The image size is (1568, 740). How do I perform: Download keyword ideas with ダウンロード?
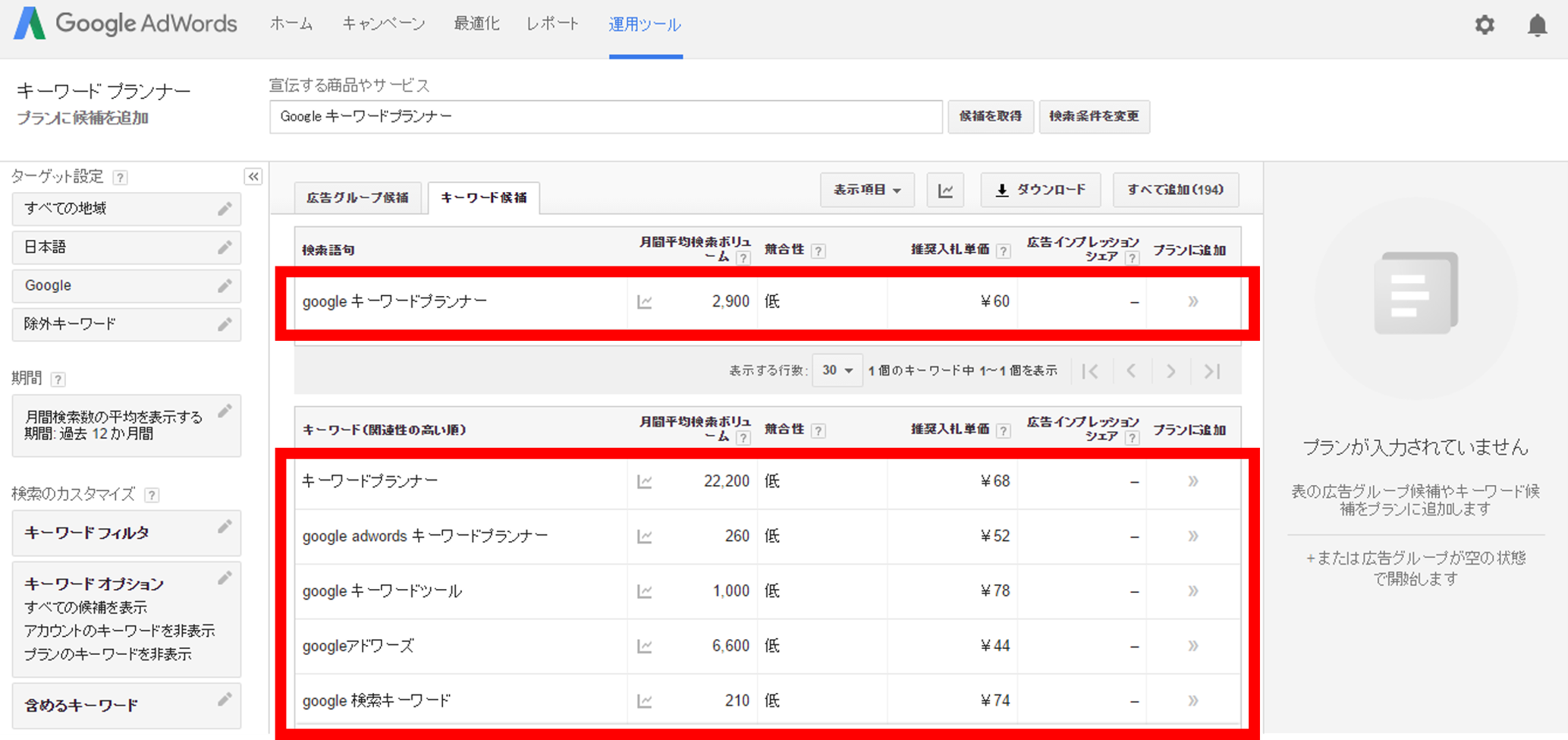(x=1040, y=190)
